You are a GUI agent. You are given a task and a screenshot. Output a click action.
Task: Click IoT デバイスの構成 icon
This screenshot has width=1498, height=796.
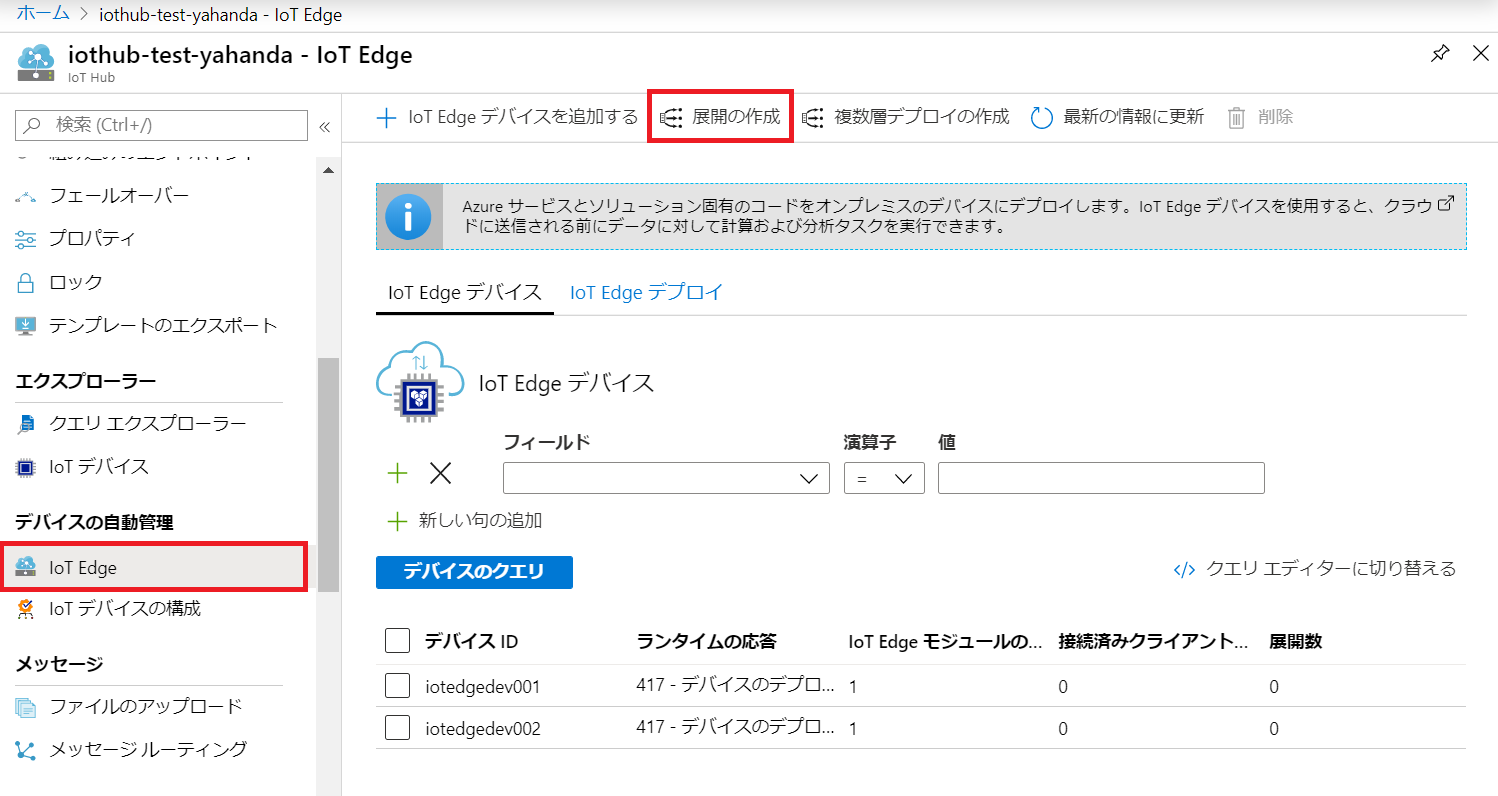[x=26, y=609]
